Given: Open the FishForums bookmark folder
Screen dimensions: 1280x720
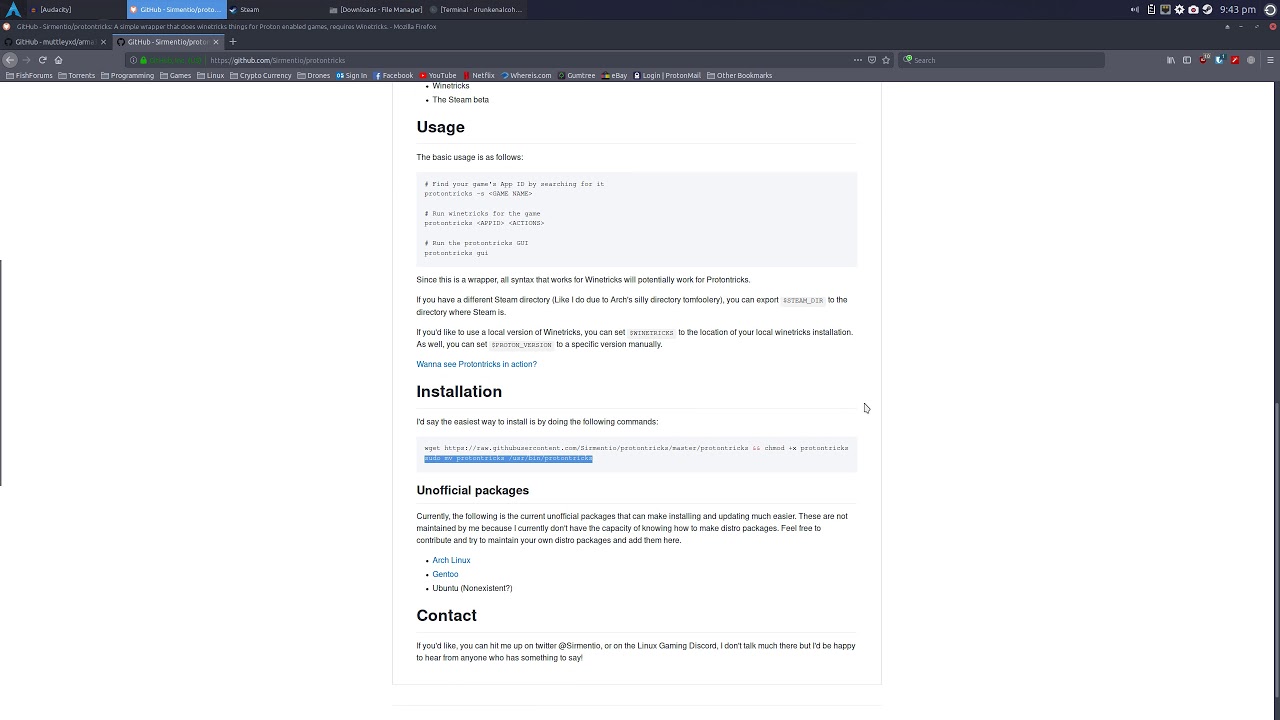Looking at the screenshot, I should (29, 75).
